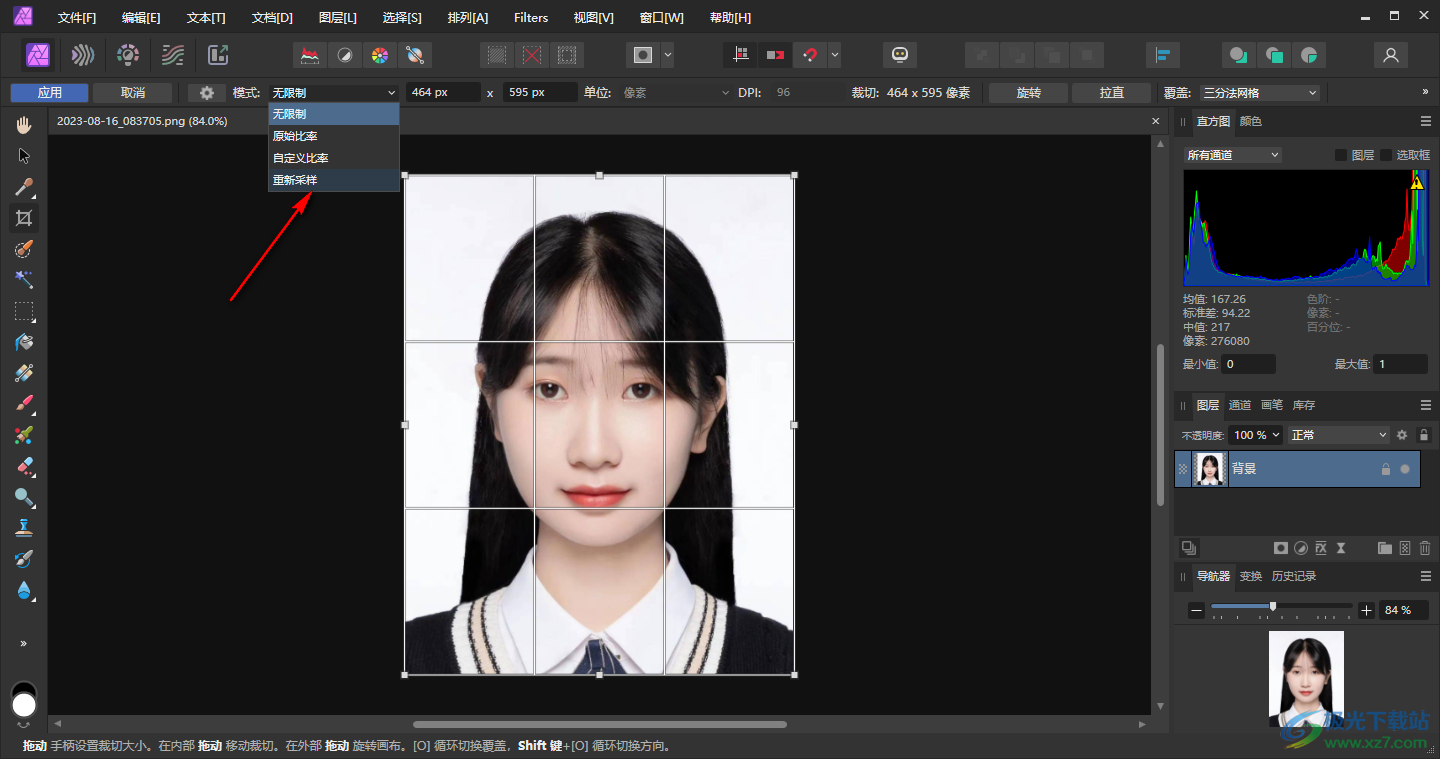Screen dimensions: 1440x759
Task: Toggle the pixel grid alignment icon
Action: tap(741, 55)
